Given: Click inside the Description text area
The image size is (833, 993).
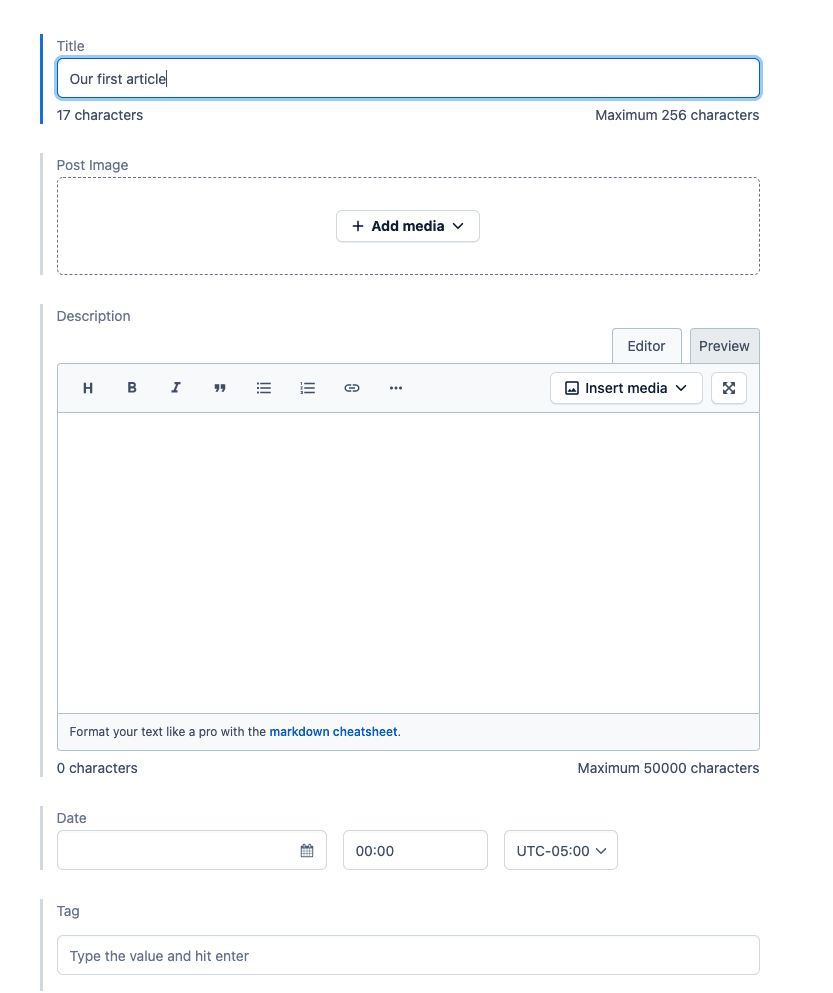Looking at the screenshot, I should (x=408, y=562).
